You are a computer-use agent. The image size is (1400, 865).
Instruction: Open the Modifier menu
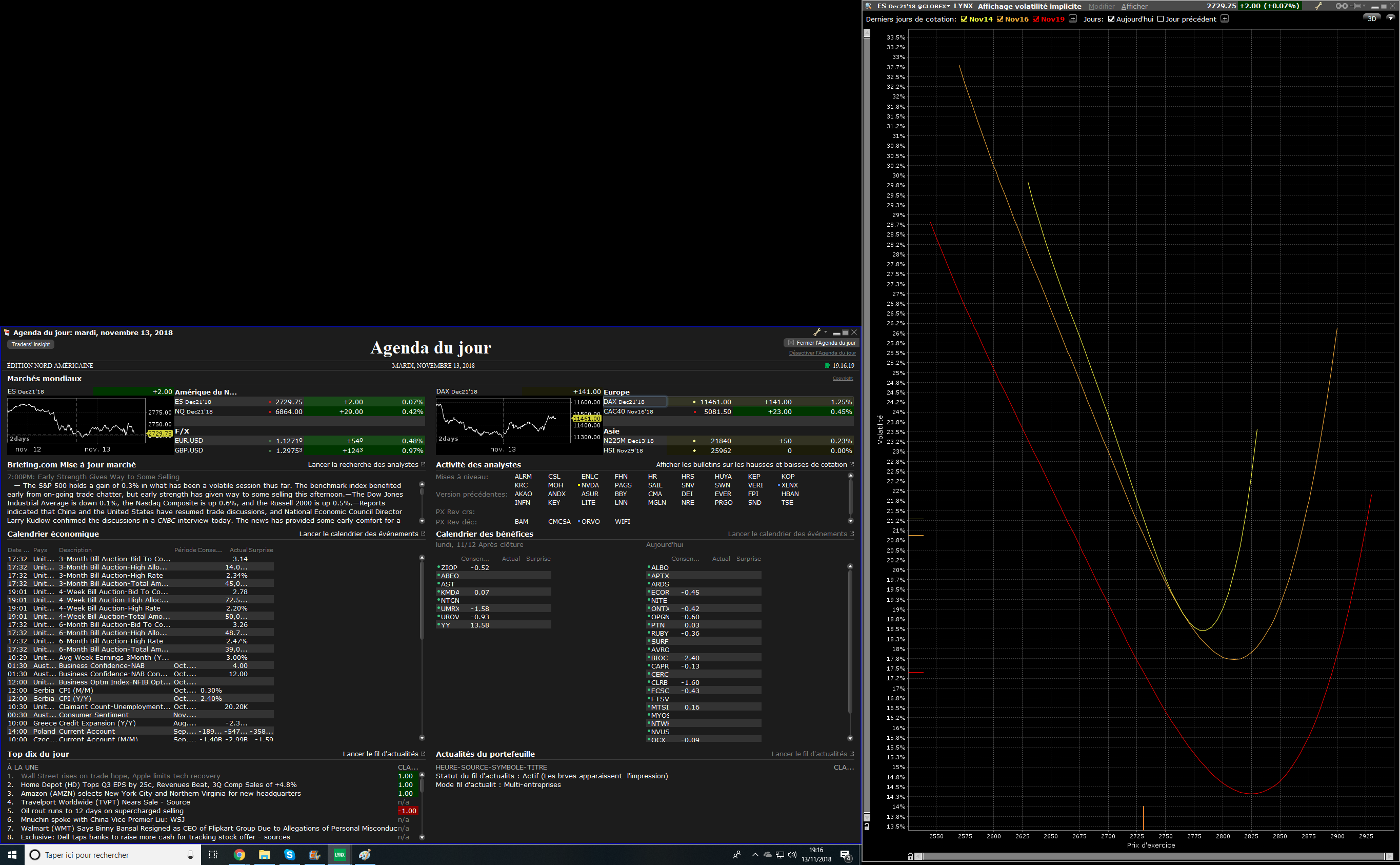pos(1101,6)
